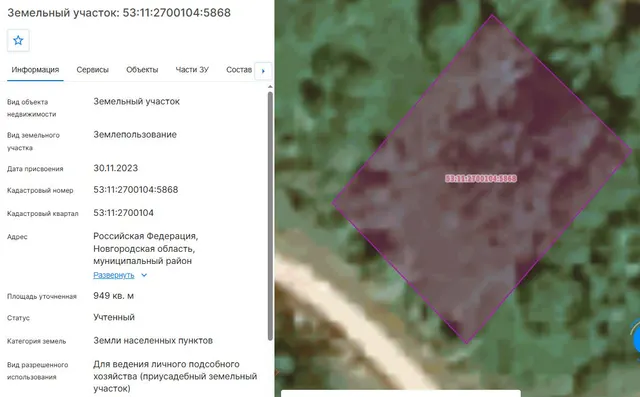Screen dimensions: 640x397
Task: Open the Информация tab
Action: 35,70
